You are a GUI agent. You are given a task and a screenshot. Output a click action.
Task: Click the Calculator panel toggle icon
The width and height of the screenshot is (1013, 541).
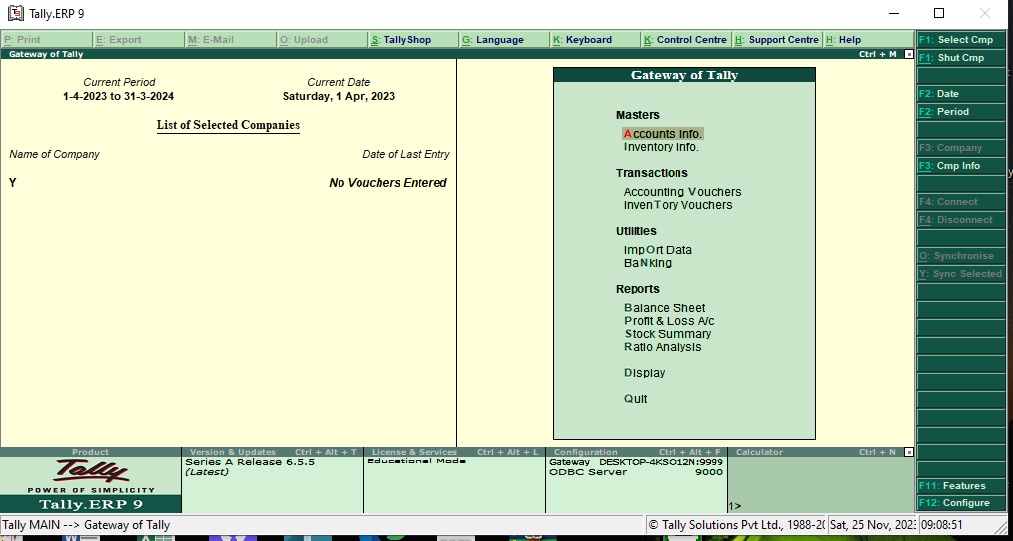point(908,452)
